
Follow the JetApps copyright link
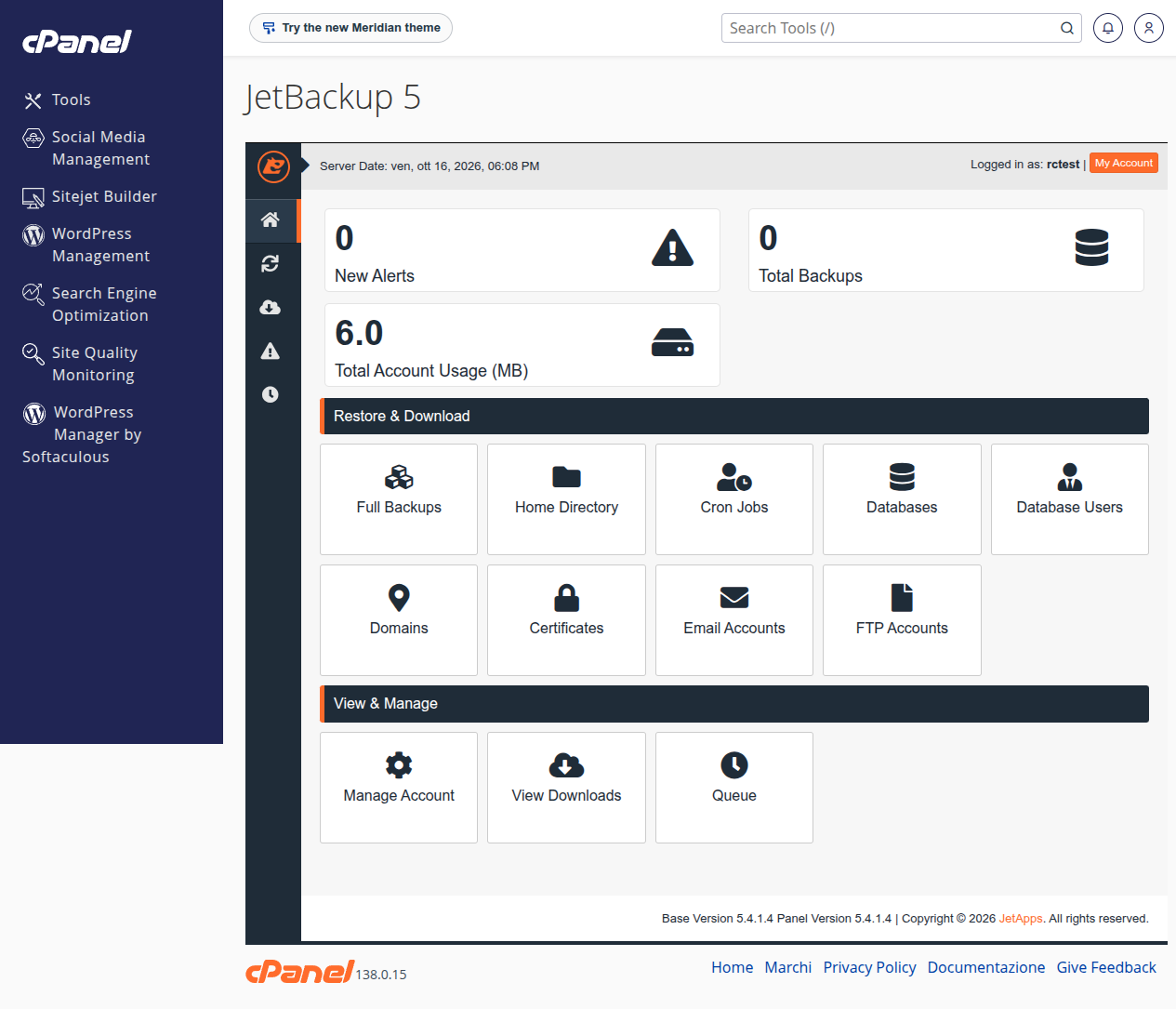(x=1021, y=919)
